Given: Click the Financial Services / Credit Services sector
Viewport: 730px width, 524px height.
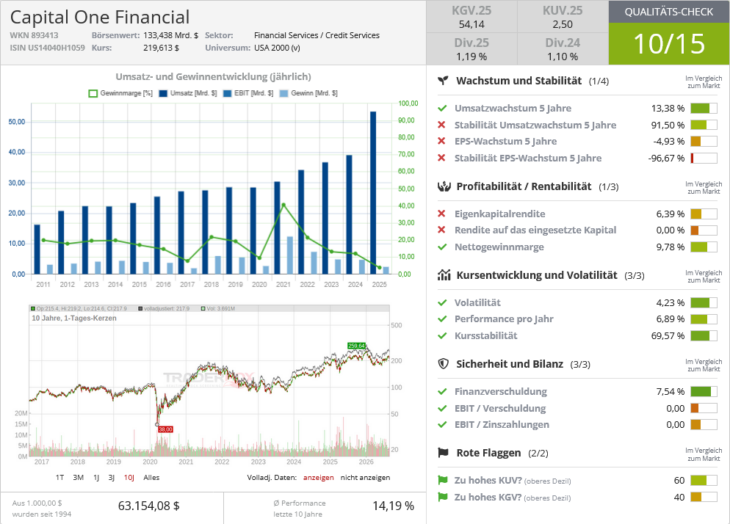Looking at the screenshot, I should pyautogui.click(x=317, y=35).
